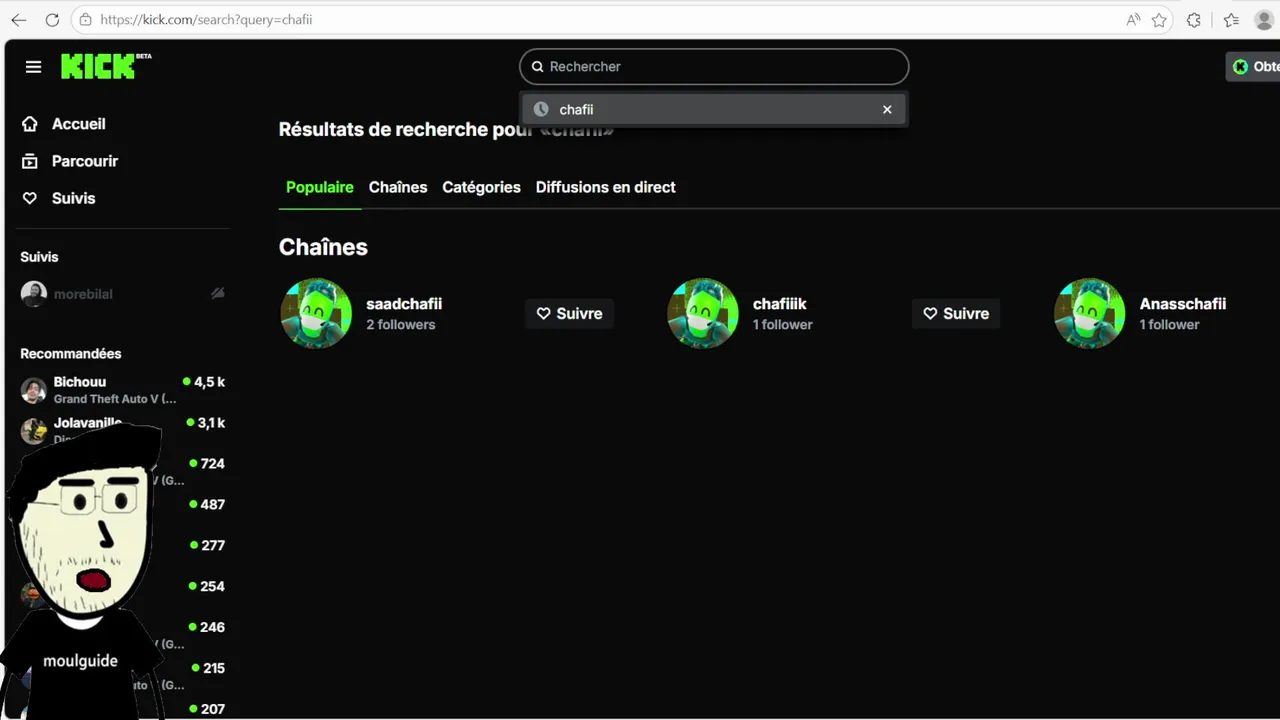Click the heart icon next to Suivis
Viewport: 1280px width, 720px height.
pyautogui.click(x=30, y=198)
